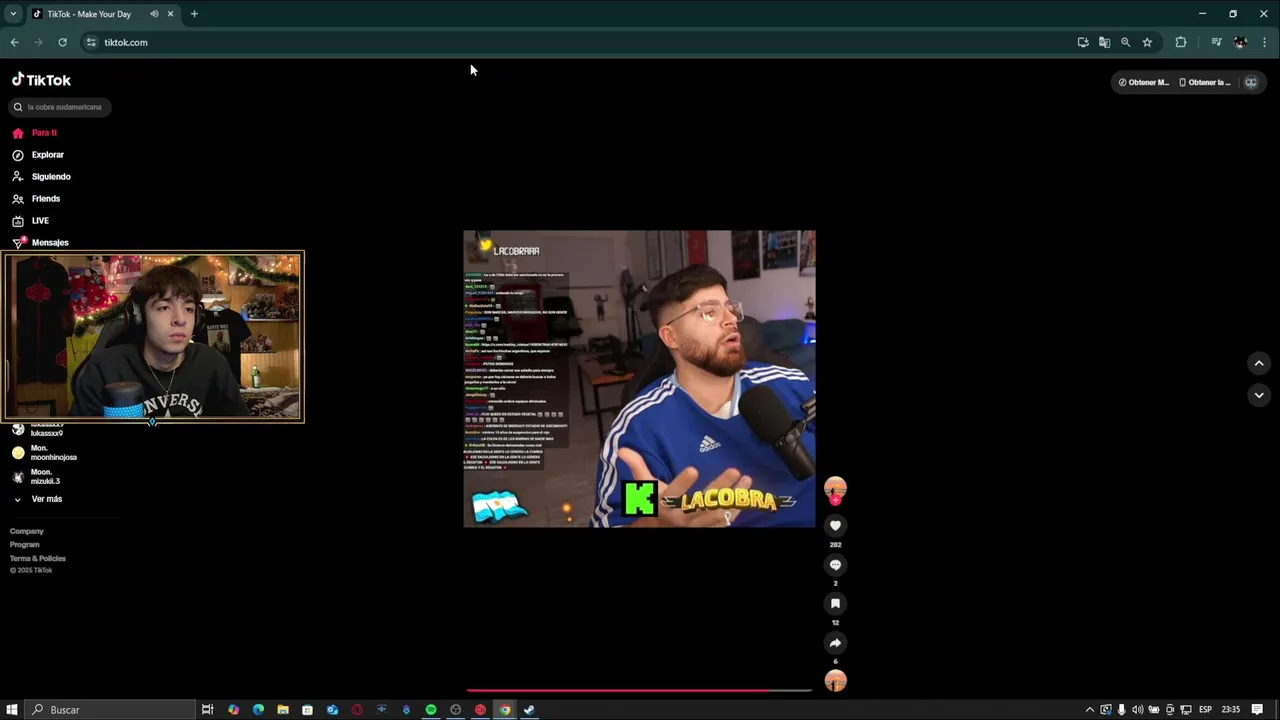Open the zoom magnifier in the address bar

pyautogui.click(x=1125, y=42)
